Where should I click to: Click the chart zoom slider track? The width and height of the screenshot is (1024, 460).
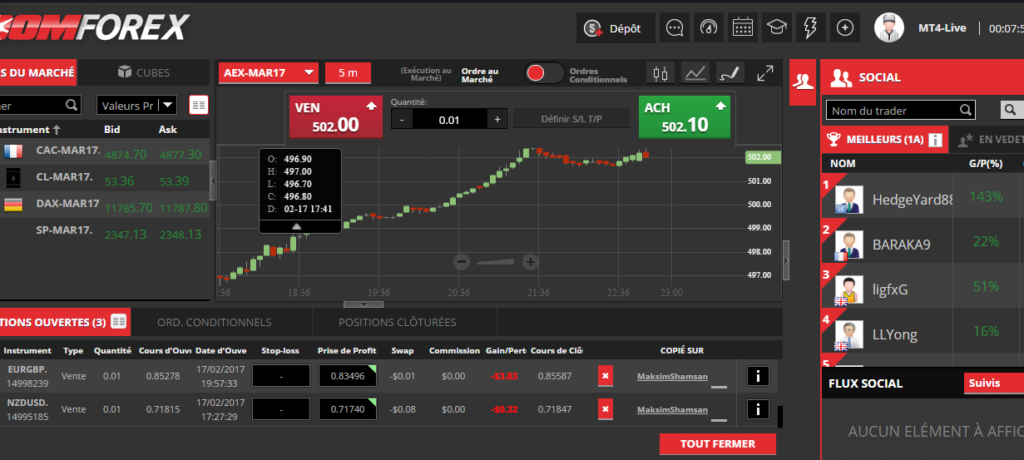click(x=496, y=262)
